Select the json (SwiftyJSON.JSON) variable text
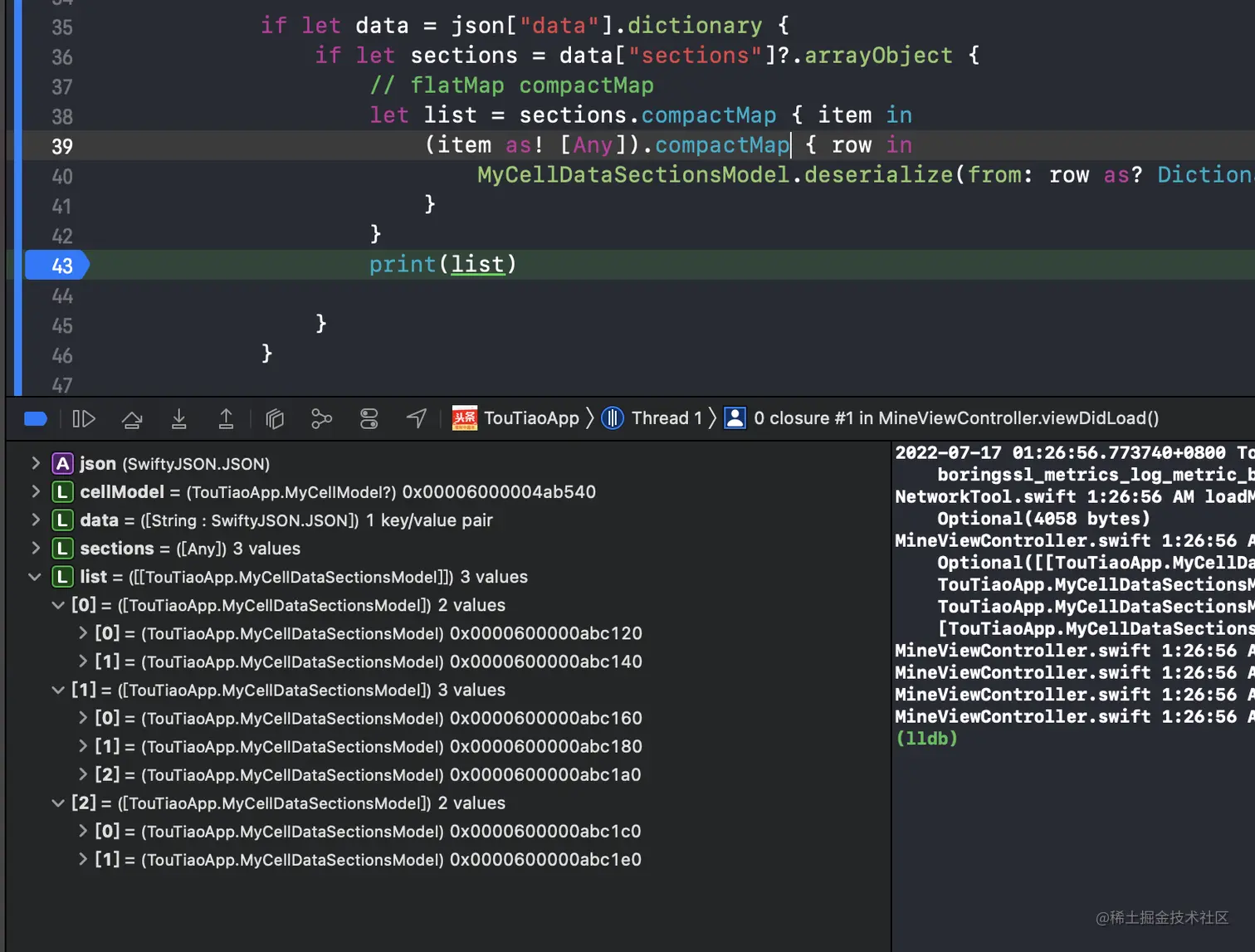The width and height of the screenshot is (1255, 952). [x=174, y=463]
